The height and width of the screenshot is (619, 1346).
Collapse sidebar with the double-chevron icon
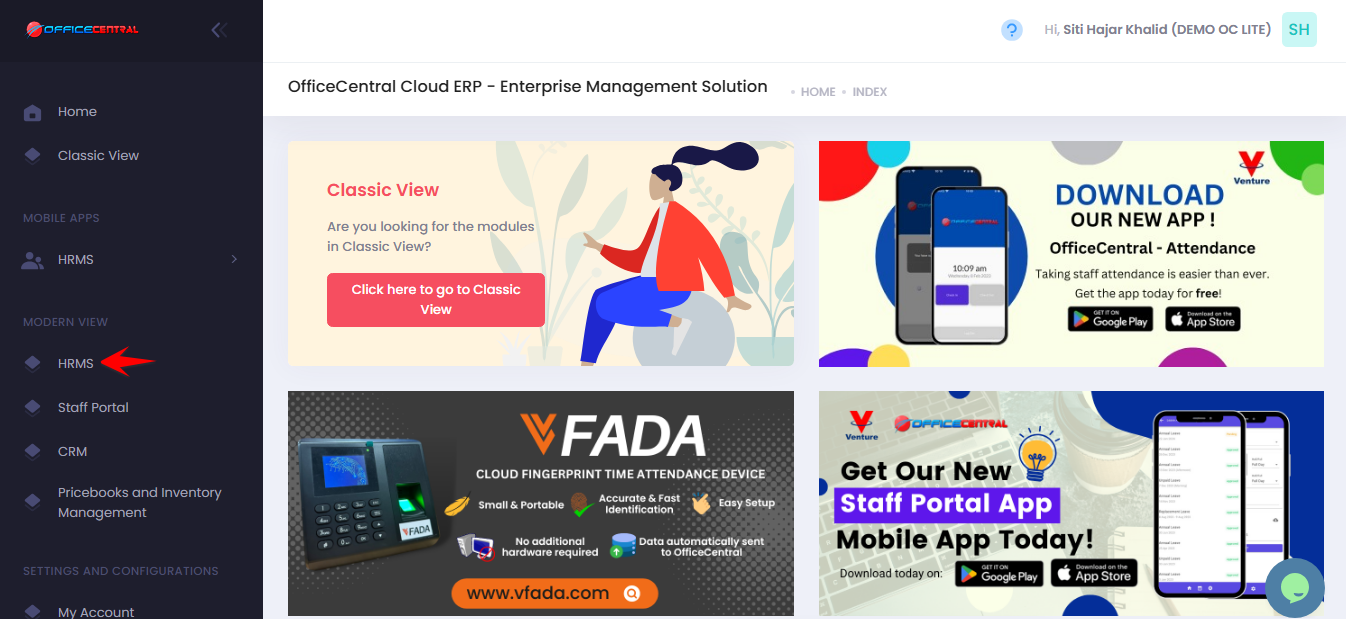click(219, 30)
